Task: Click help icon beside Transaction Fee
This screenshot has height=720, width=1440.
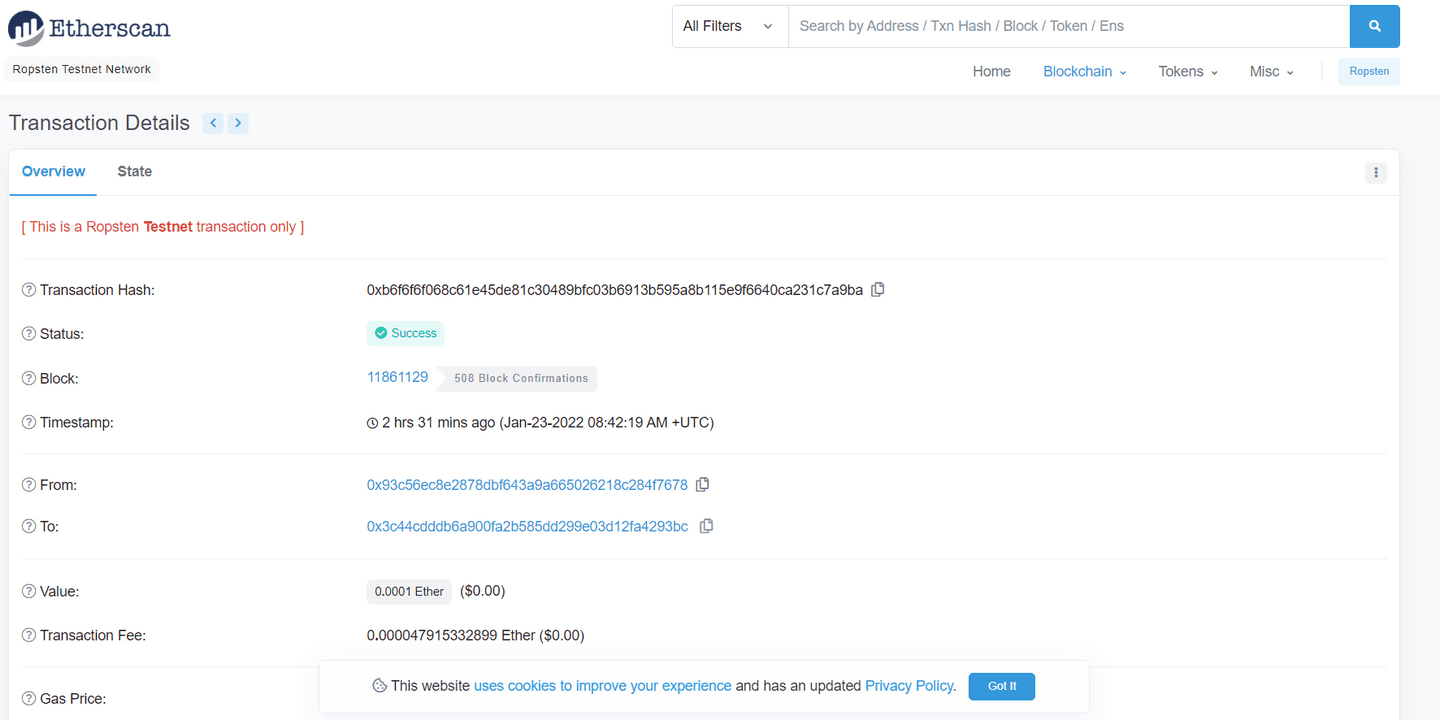Action: (x=29, y=635)
